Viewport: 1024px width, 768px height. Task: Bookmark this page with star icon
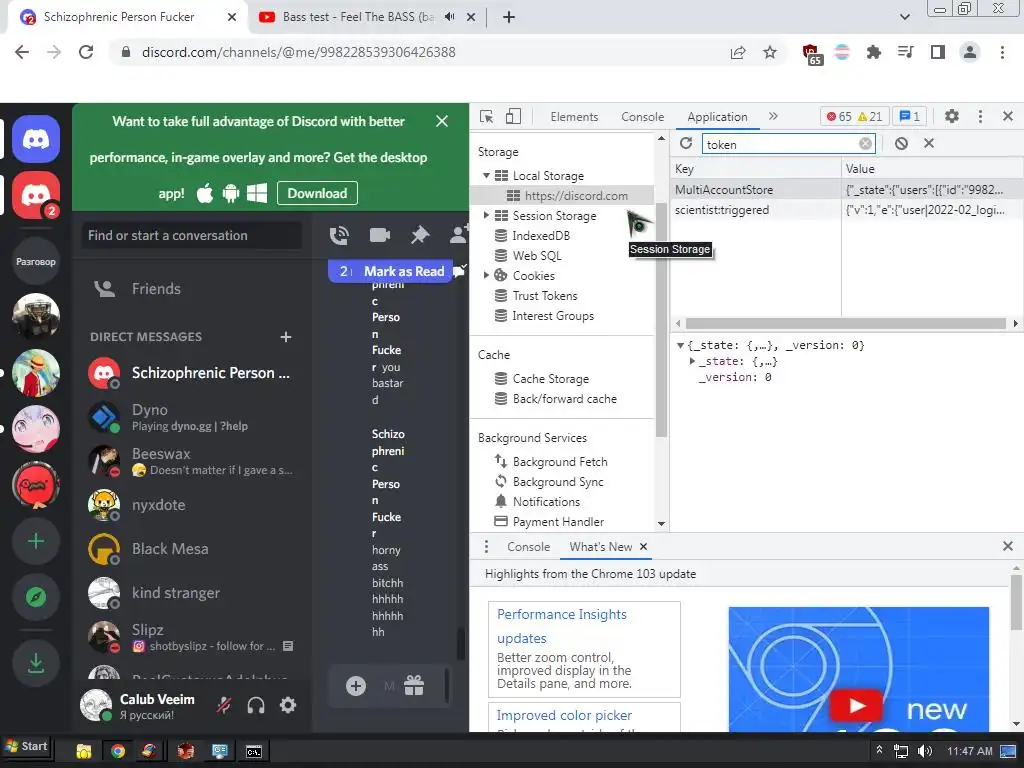pyautogui.click(x=770, y=52)
